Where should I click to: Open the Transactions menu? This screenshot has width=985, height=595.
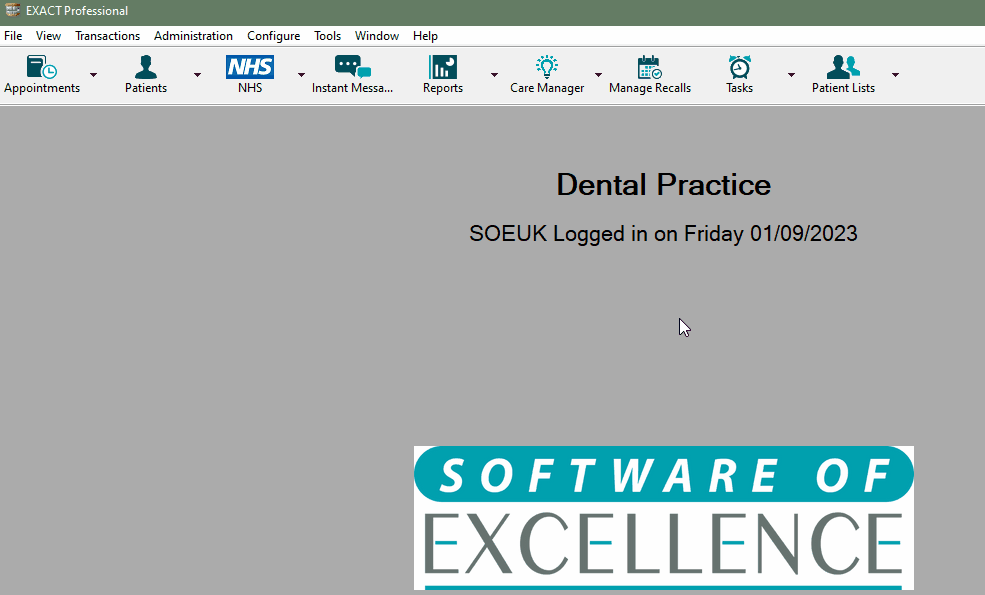tap(107, 36)
